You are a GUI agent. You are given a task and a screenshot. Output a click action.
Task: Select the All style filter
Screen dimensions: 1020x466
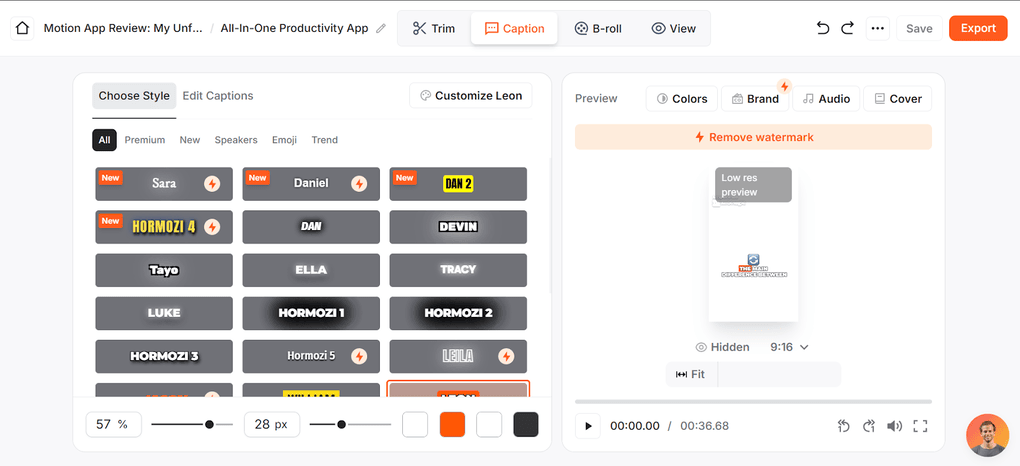(104, 140)
